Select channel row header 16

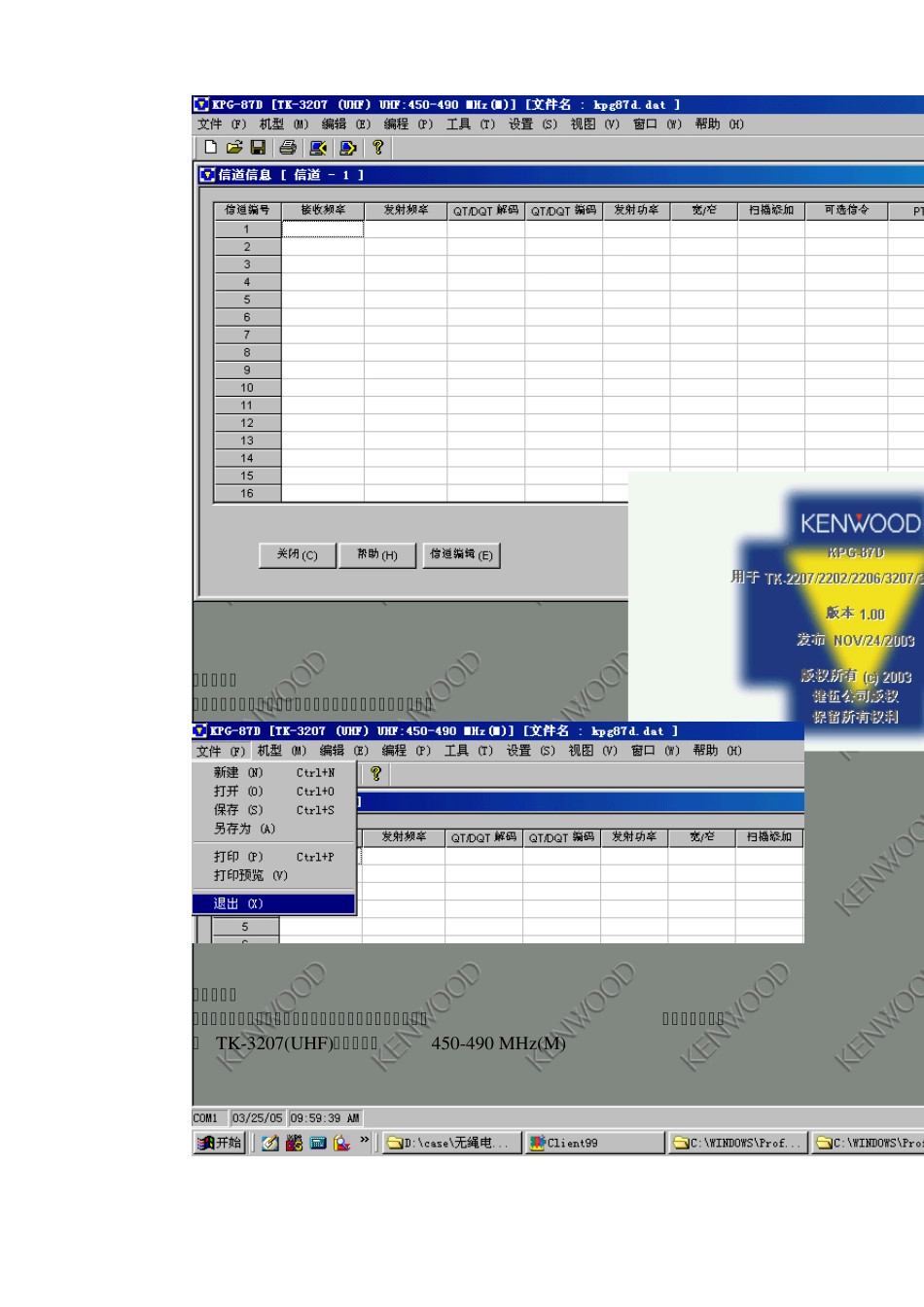(247, 494)
